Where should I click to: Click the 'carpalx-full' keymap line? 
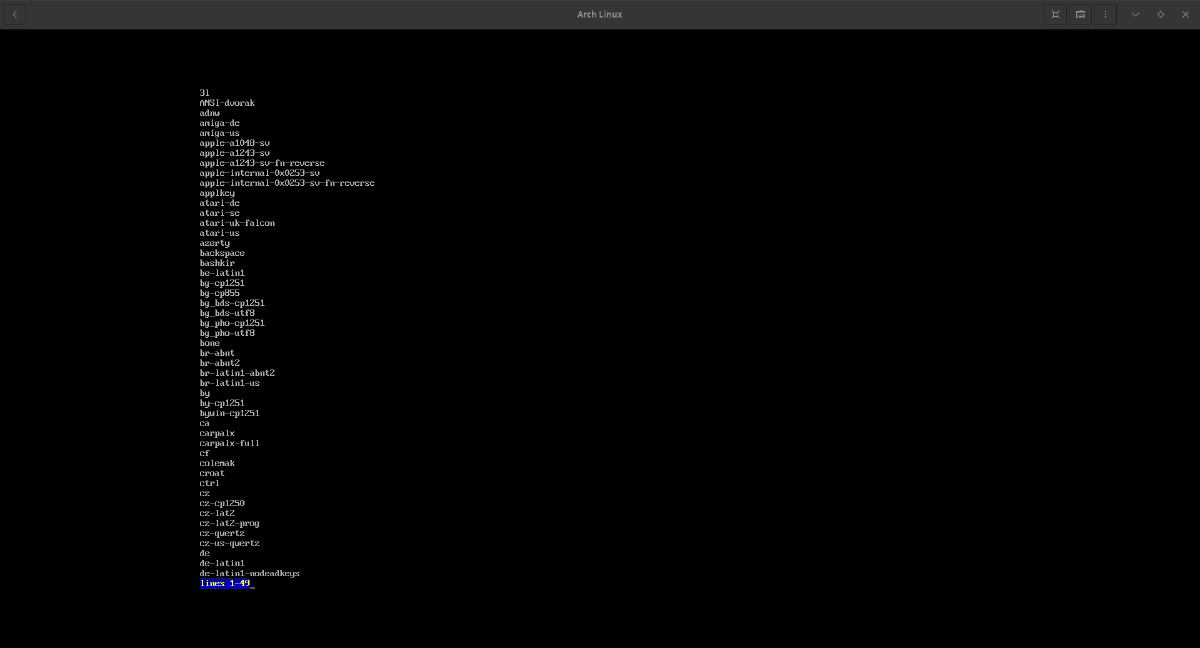click(x=229, y=443)
